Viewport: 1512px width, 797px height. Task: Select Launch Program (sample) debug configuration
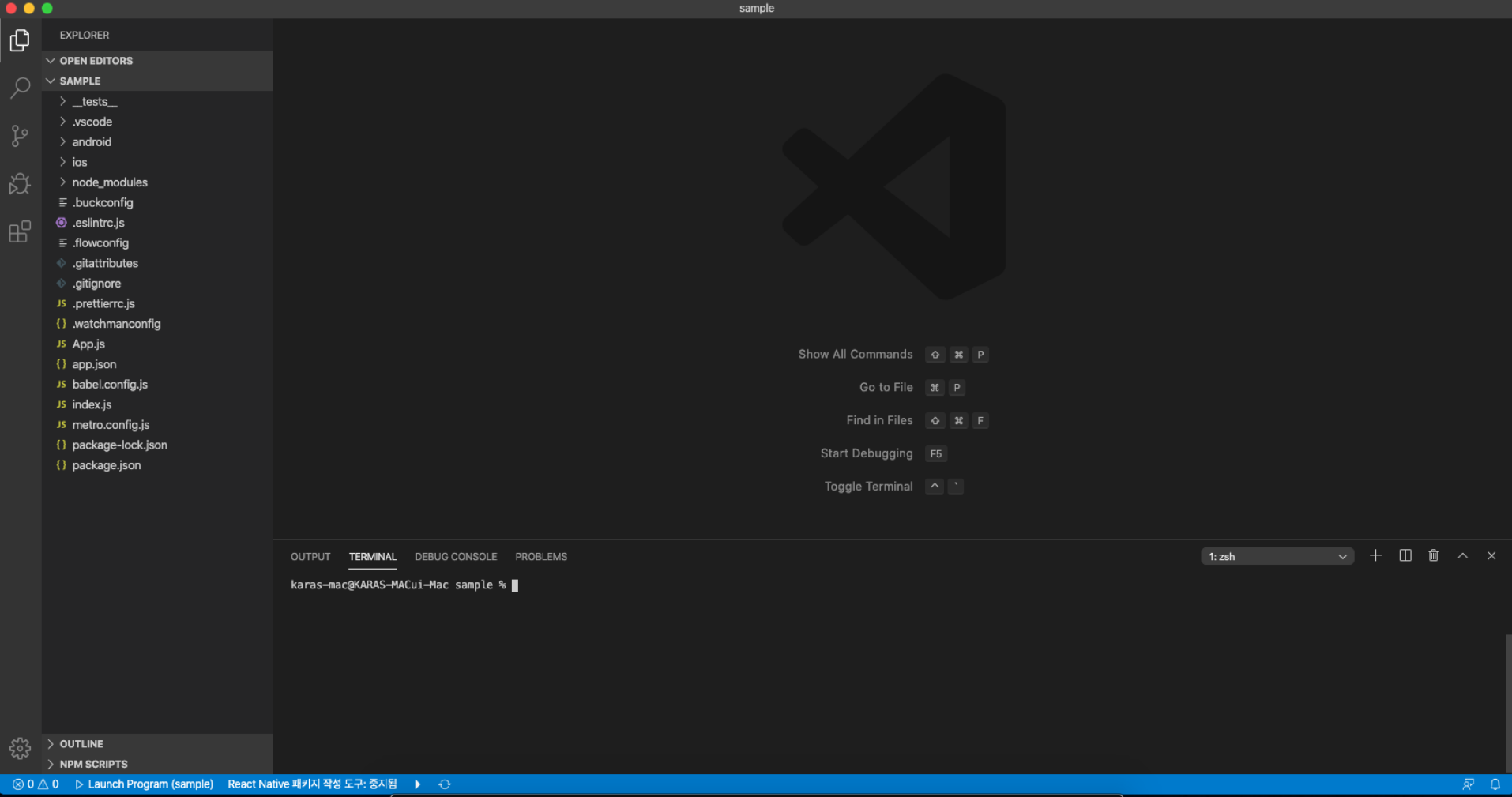point(144,784)
